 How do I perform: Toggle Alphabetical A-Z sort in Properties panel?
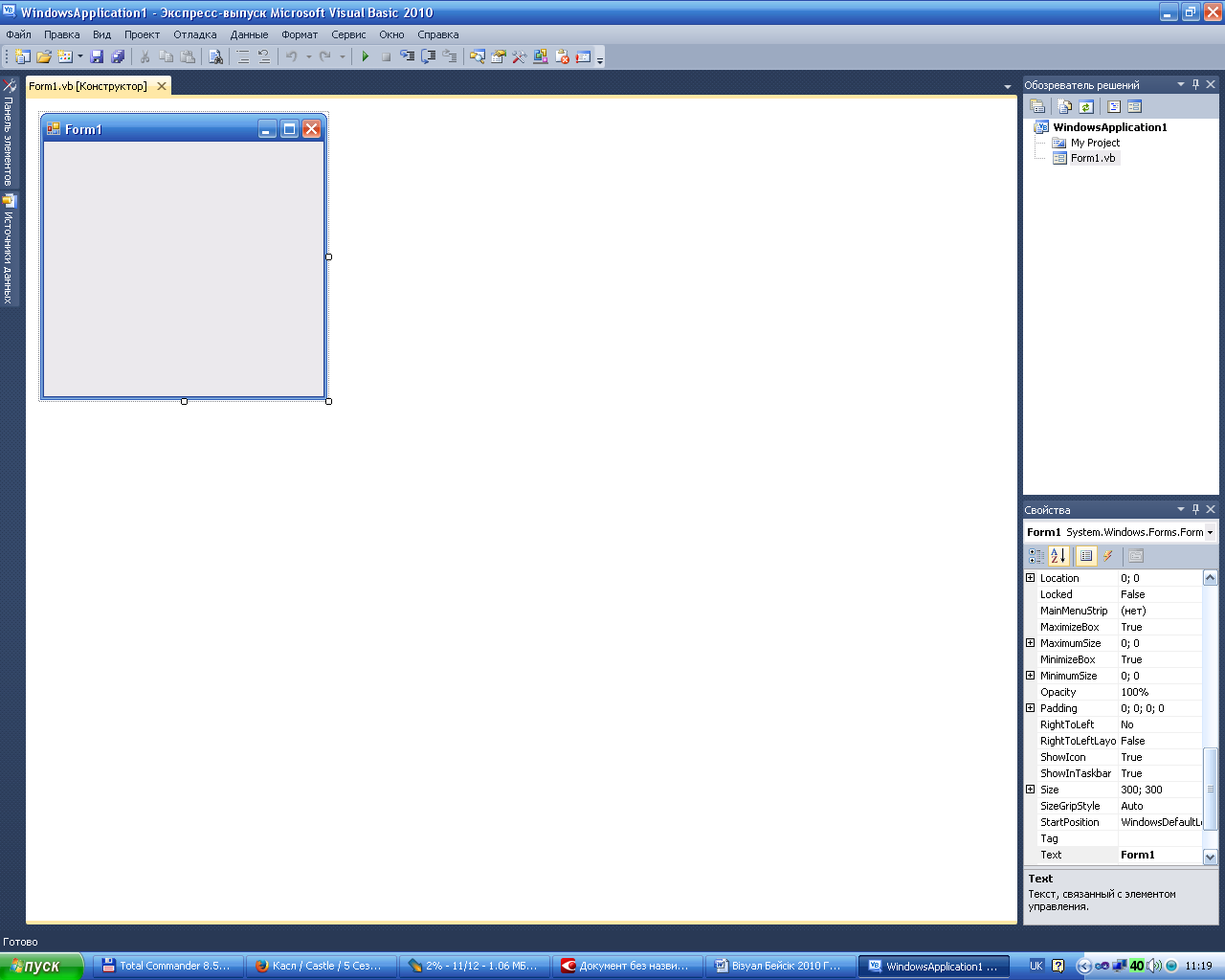pos(1058,556)
